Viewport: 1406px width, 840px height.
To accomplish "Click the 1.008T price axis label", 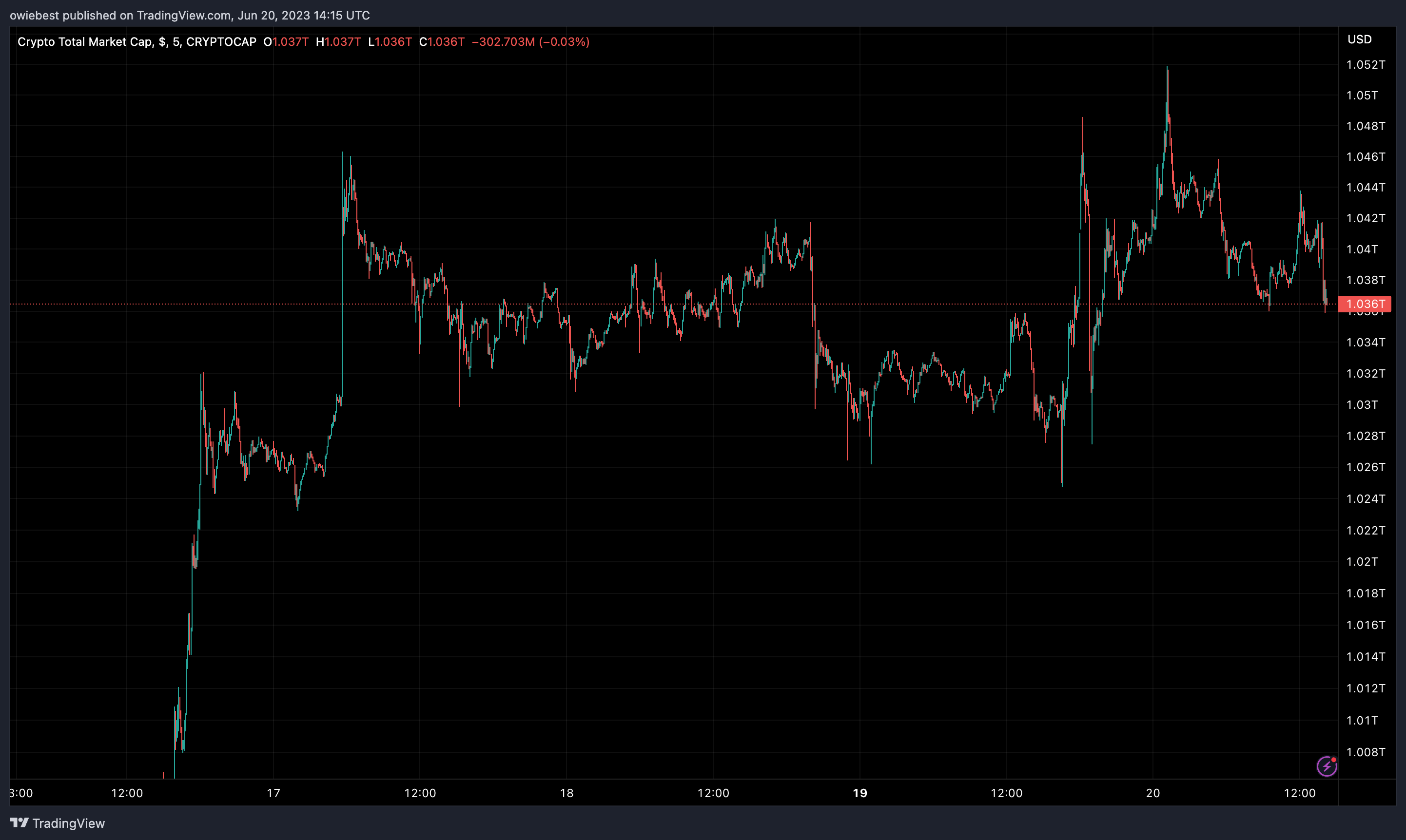I will (x=1365, y=752).
